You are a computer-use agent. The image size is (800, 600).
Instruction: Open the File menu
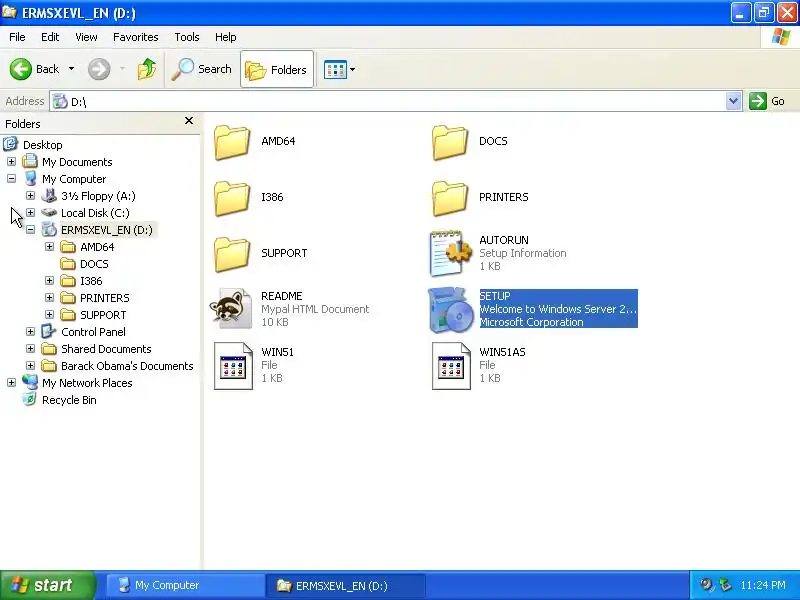pyautogui.click(x=17, y=37)
